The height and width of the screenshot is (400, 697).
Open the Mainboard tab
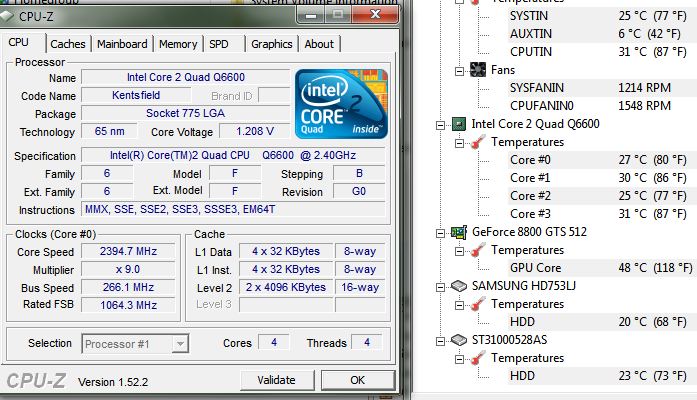[x=122, y=44]
